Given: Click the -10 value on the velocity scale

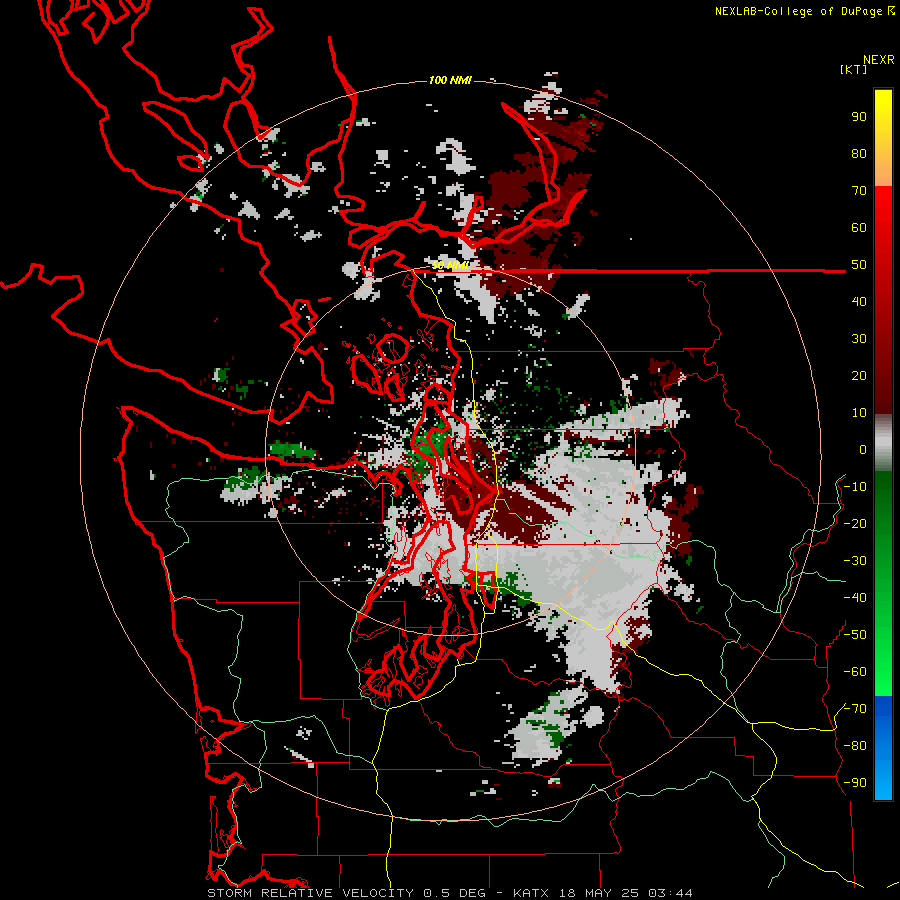Looking at the screenshot, I should (x=855, y=487).
